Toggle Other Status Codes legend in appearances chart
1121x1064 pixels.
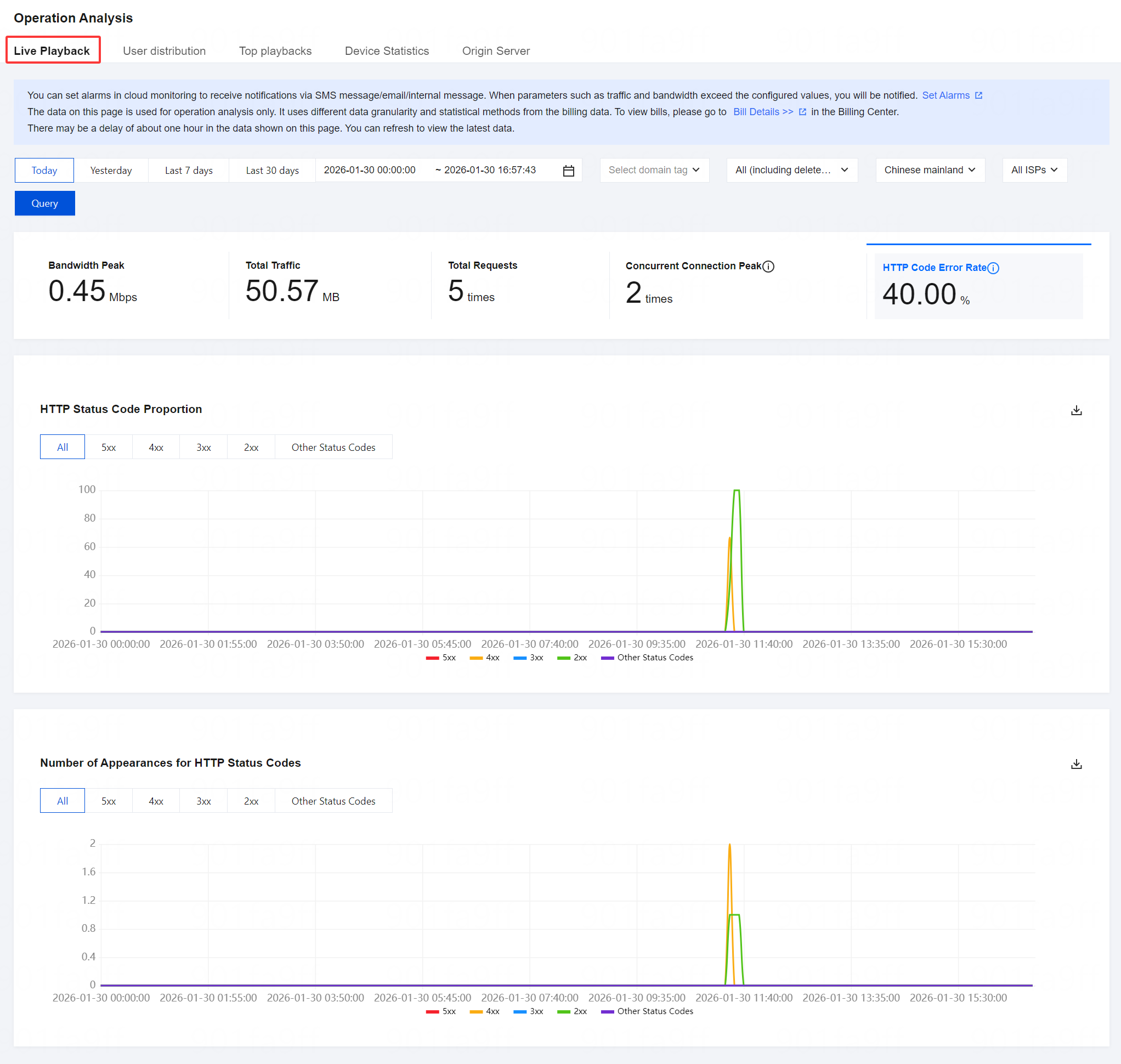(x=647, y=1011)
